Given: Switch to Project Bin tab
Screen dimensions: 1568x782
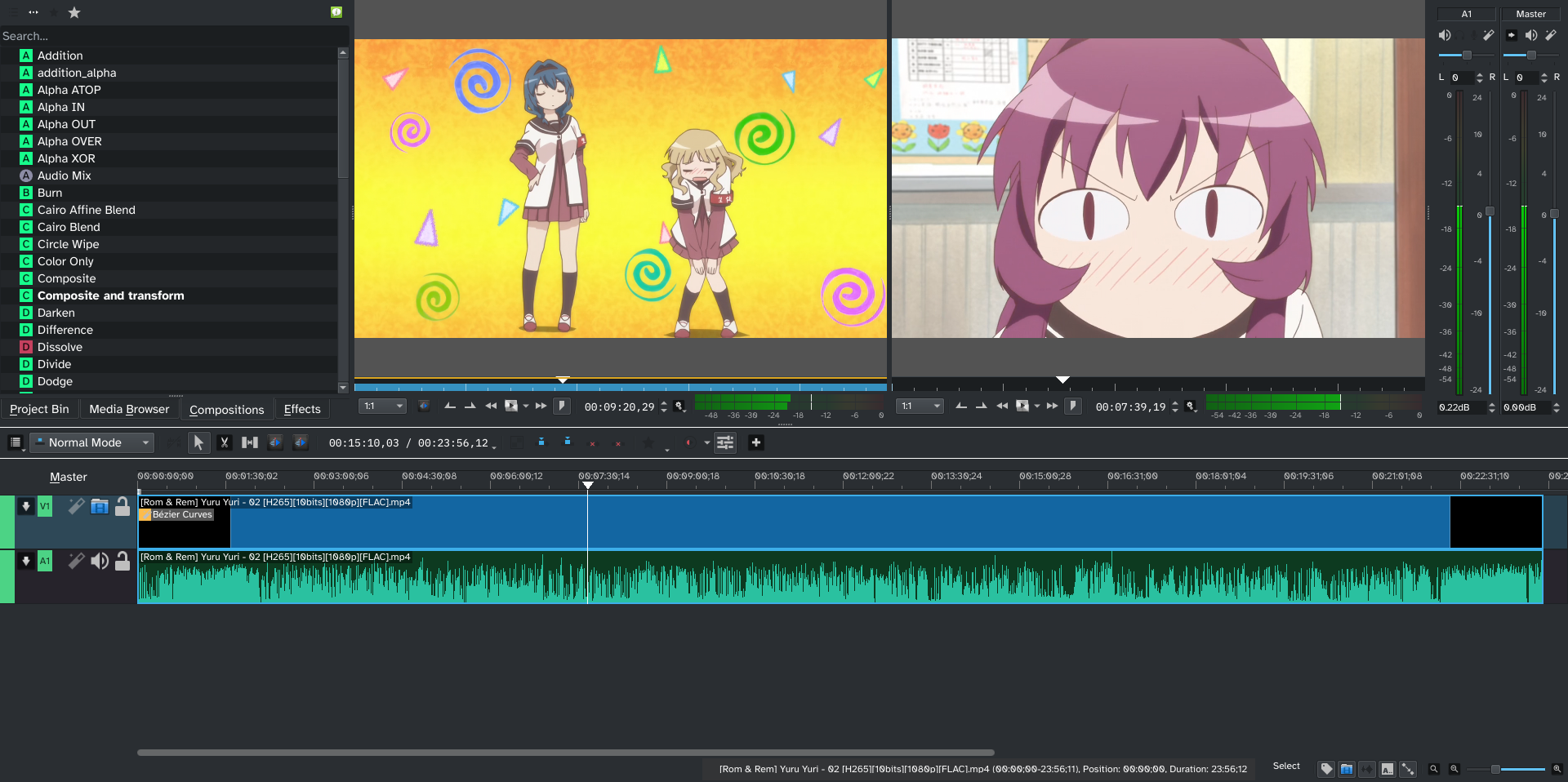Looking at the screenshot, I should click(x=39, y=409).
